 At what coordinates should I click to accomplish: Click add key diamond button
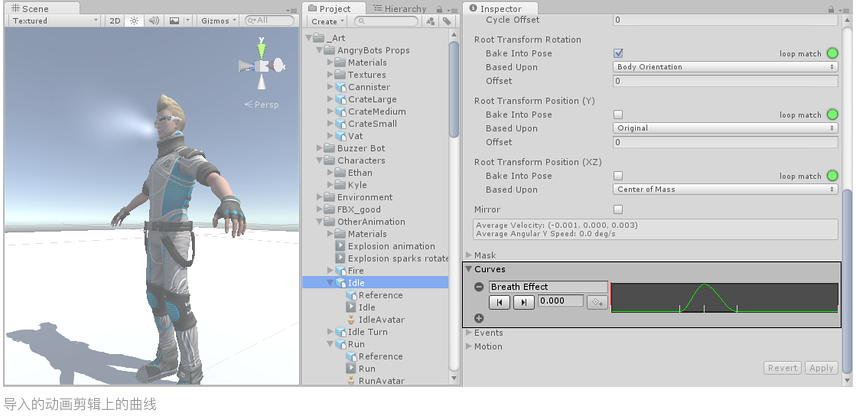597,302
